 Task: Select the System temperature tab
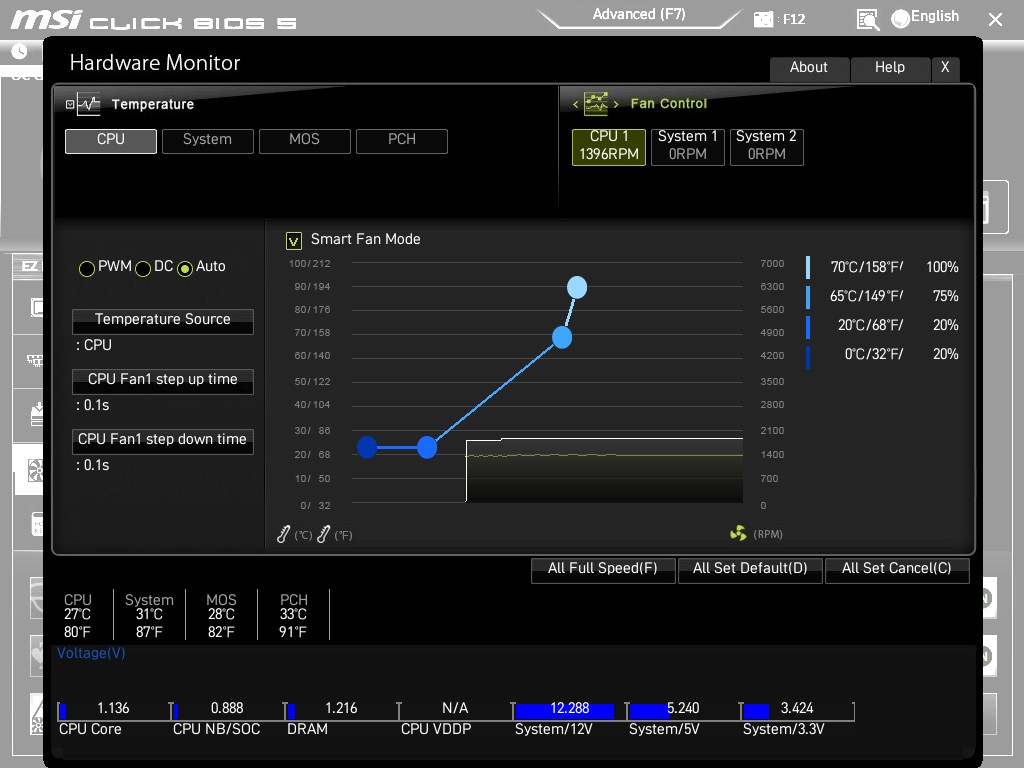pyautogui.click(x=207, y=140)
